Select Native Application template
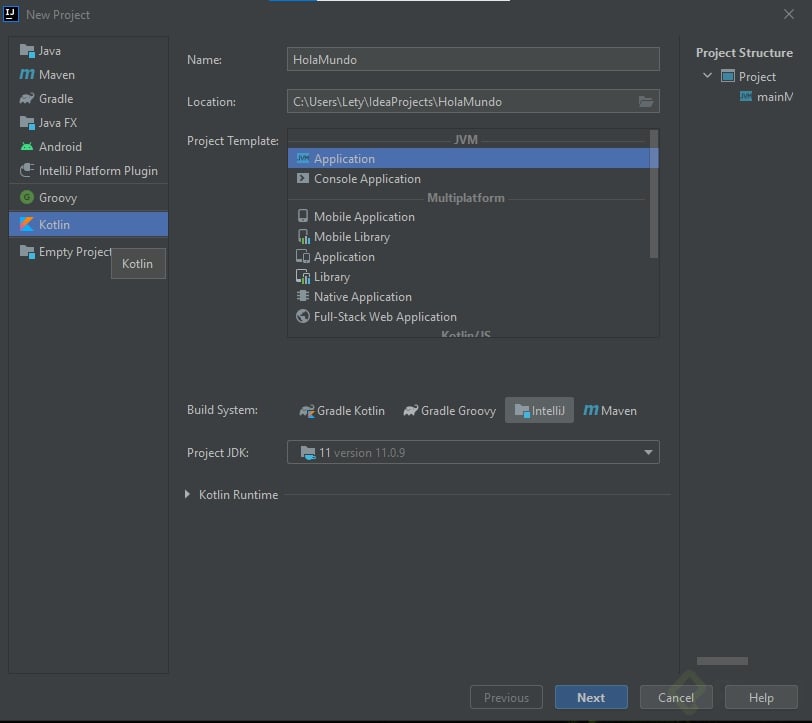Image resolution: width=812 pixels, height=723 pixels. point(469,297)
